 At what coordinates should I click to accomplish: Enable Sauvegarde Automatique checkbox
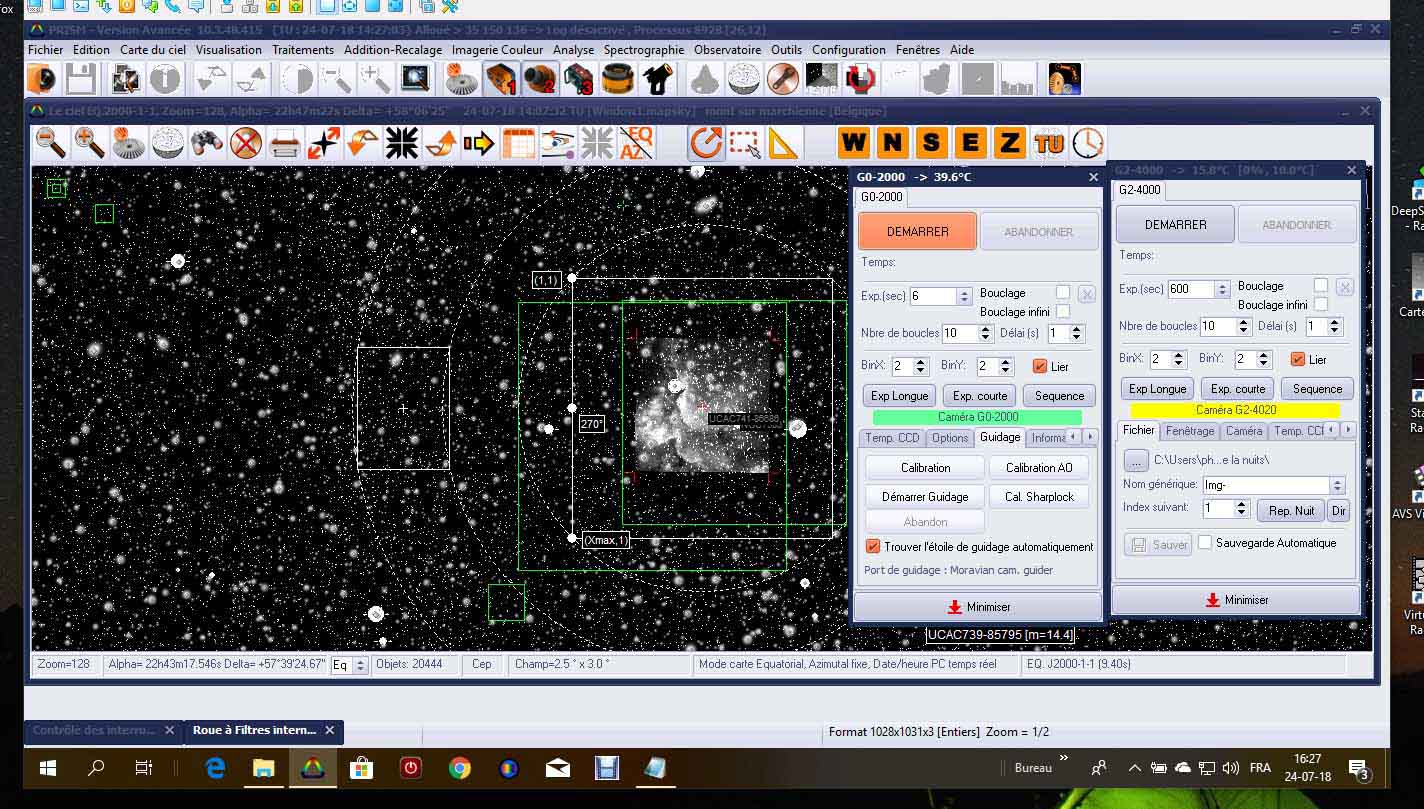(1205, 543)
